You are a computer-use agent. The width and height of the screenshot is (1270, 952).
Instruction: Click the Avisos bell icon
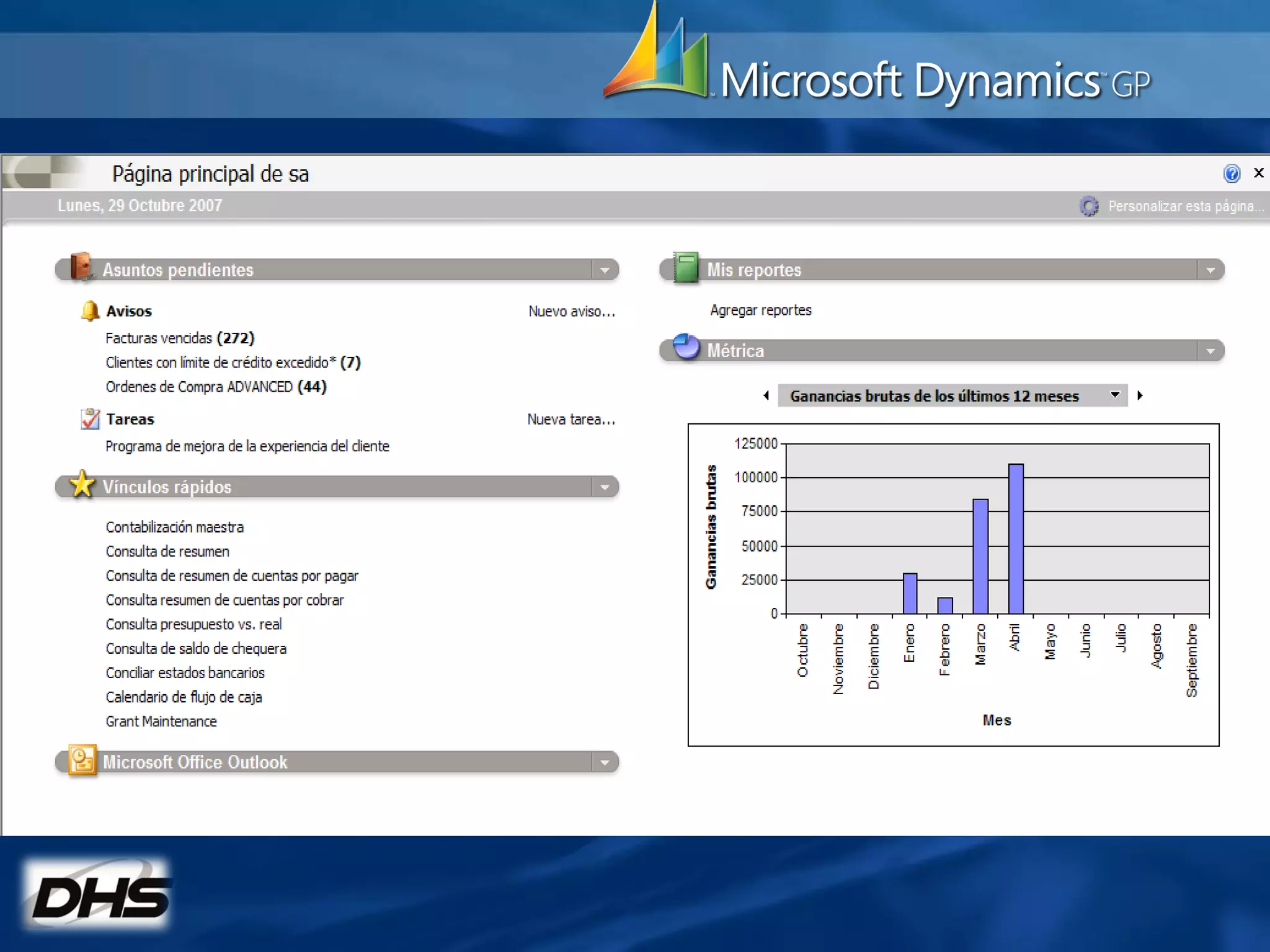[90, 311]
